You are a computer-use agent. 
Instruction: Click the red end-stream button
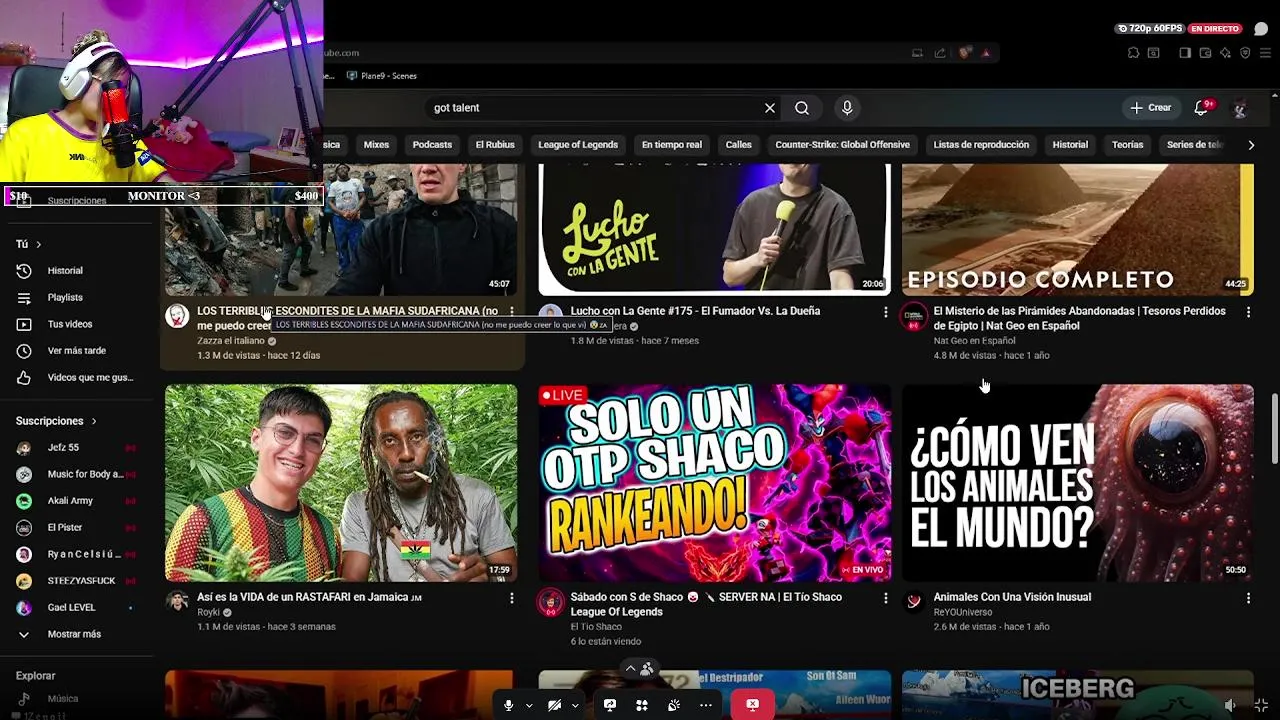tap(752, 705)
